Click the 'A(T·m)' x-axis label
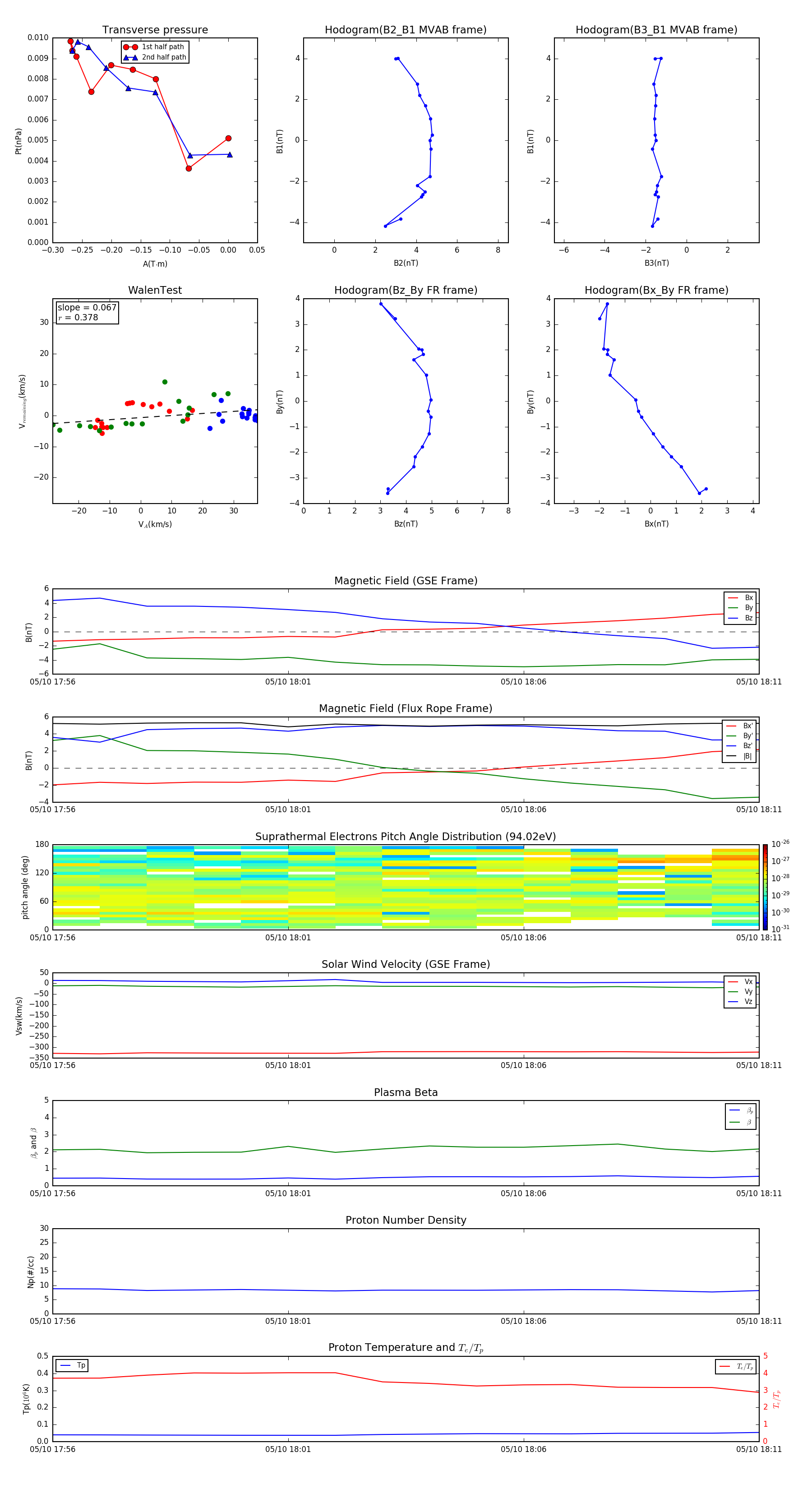 coord(155,264)
